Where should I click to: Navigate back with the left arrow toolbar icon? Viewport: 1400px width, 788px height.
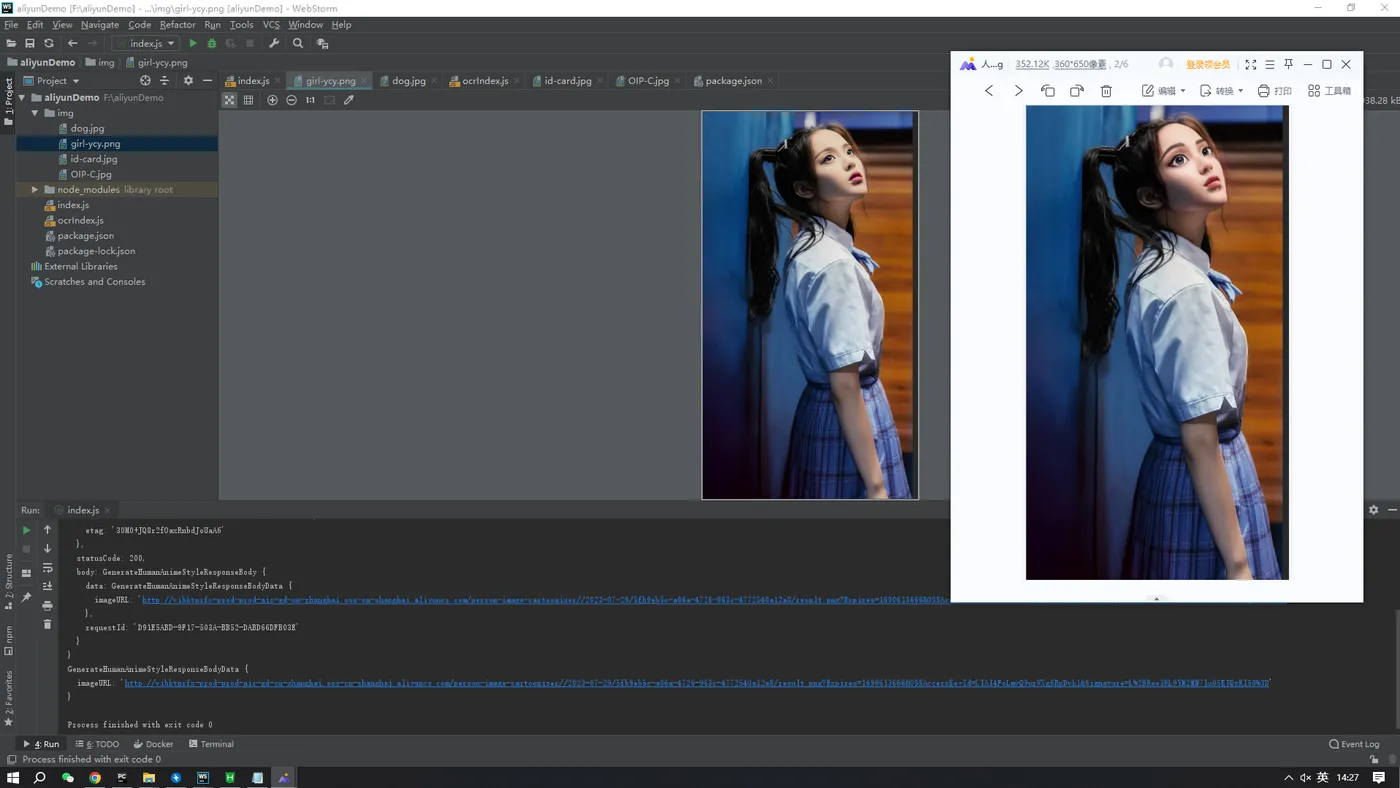(x=72, y=43)
